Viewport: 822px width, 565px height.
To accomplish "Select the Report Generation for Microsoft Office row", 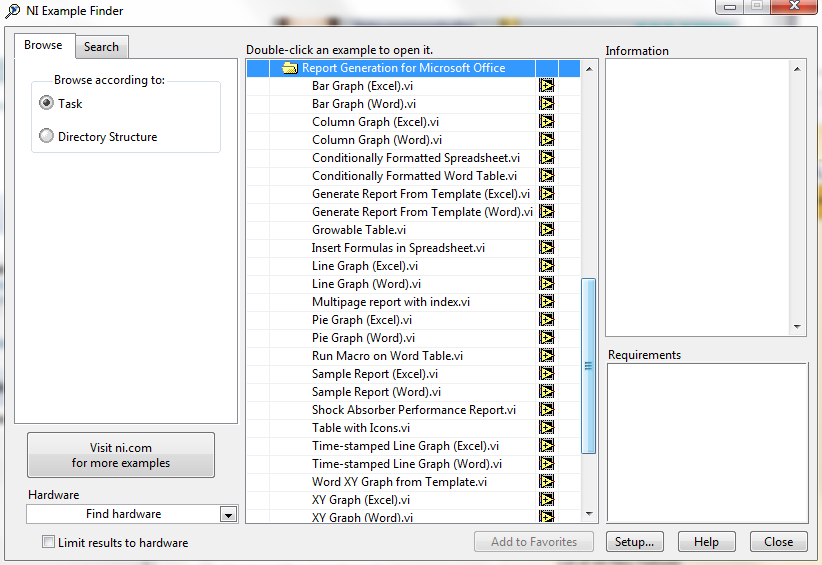I will [x=413, y=68].
